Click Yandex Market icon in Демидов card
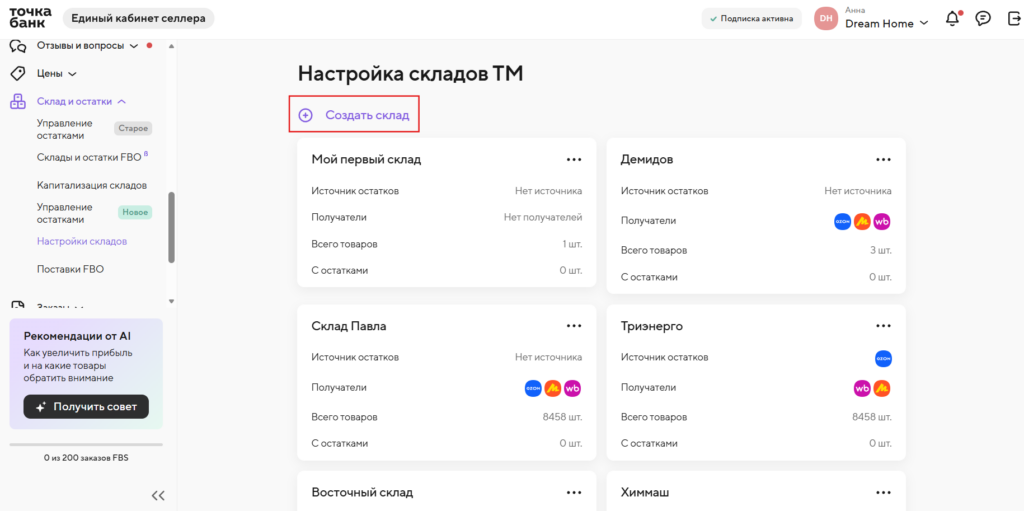 coord(863,222)
